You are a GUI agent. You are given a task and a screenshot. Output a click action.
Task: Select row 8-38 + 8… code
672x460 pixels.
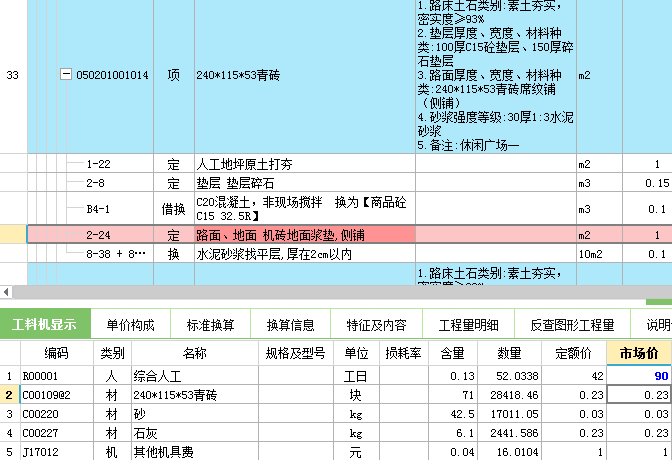(x=116, y=254)
